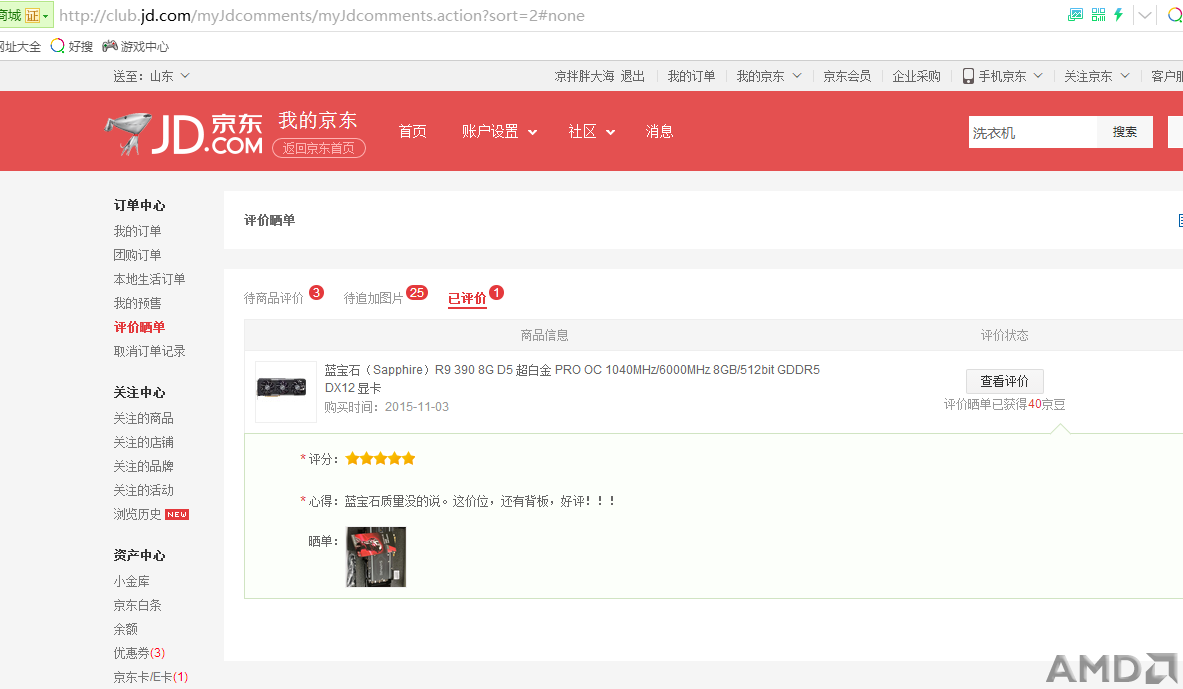1183x689 pixels.
Task: Open the 好搜 bookmark
Action: click(x=72, y=46)
